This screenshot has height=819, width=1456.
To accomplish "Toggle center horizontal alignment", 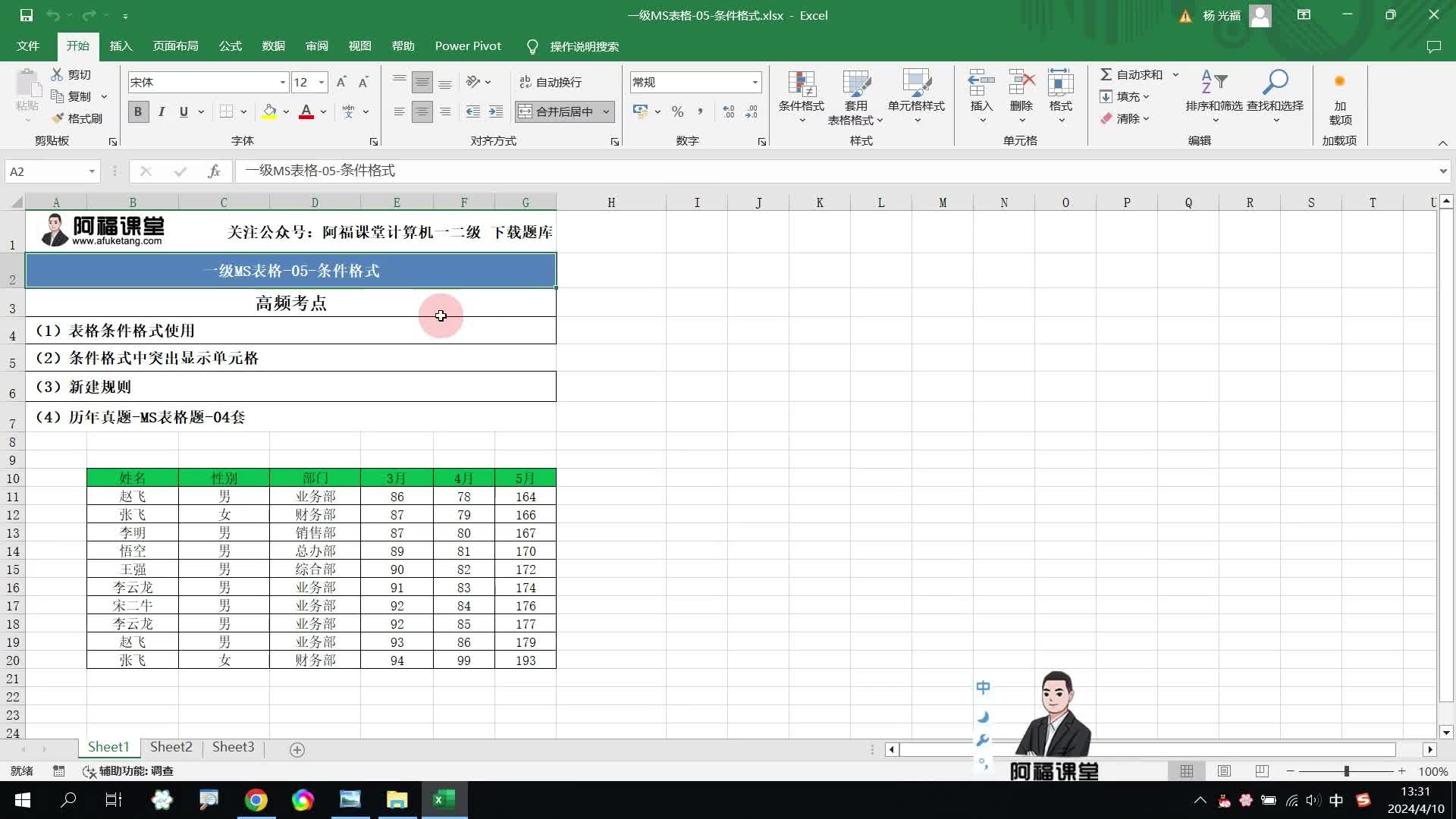I will [422, 111].
